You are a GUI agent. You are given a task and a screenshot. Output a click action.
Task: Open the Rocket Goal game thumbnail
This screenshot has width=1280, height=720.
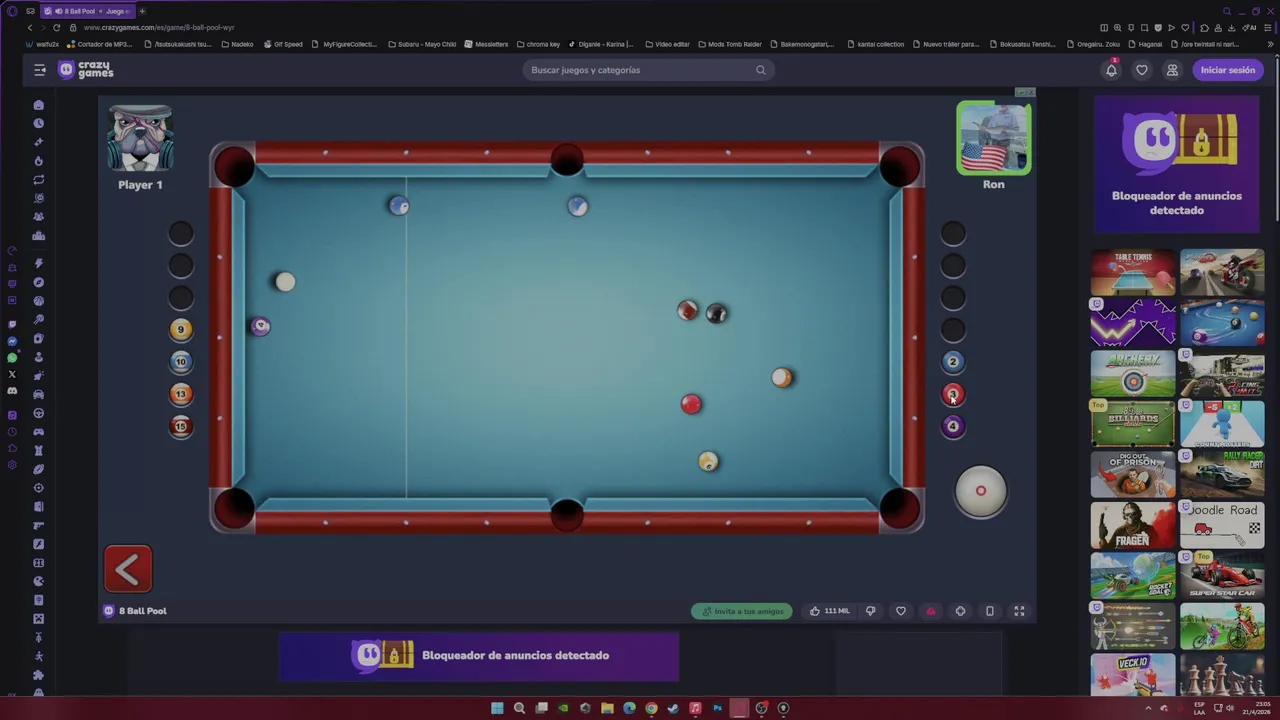point(1133,576)
